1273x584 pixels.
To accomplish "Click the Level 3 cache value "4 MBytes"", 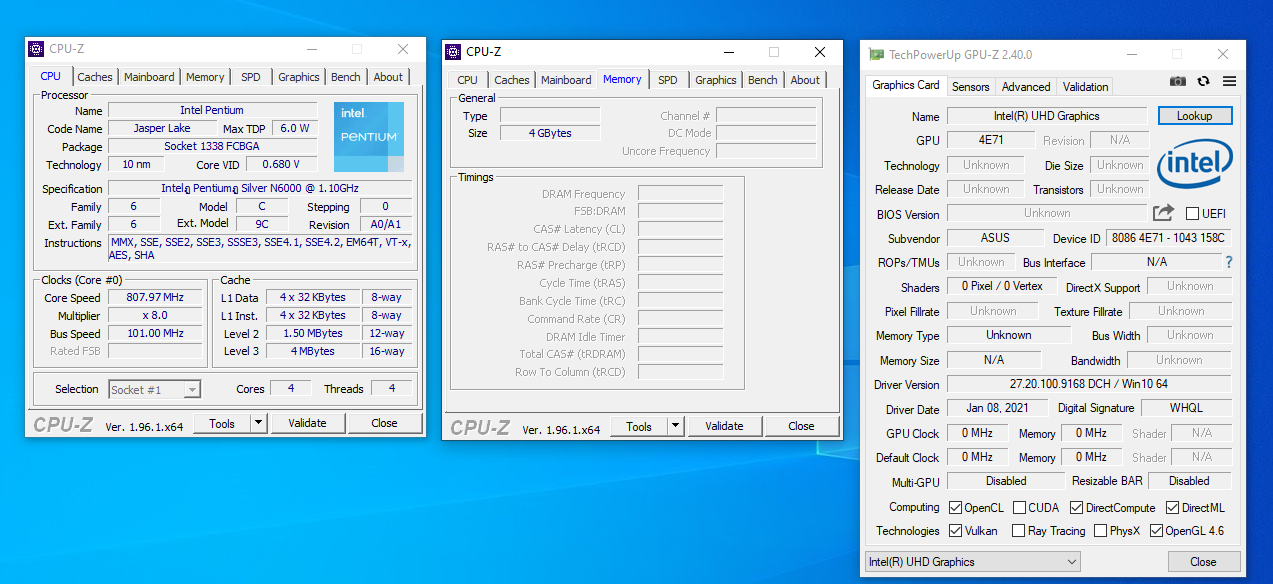I will pyautogui.click(x=312, y=351).
